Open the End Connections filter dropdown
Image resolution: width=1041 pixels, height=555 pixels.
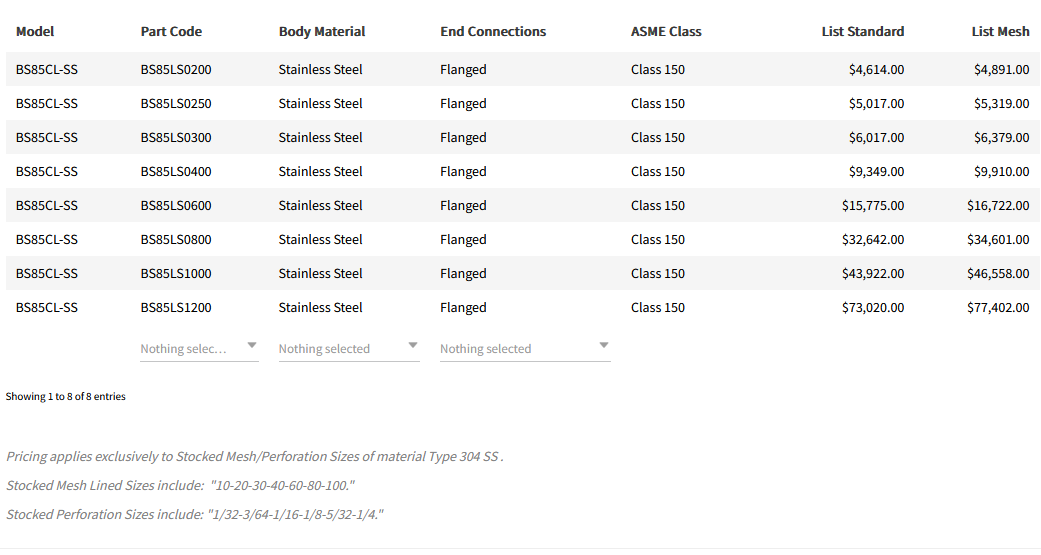pyautogui.click(x=524, y=348)
